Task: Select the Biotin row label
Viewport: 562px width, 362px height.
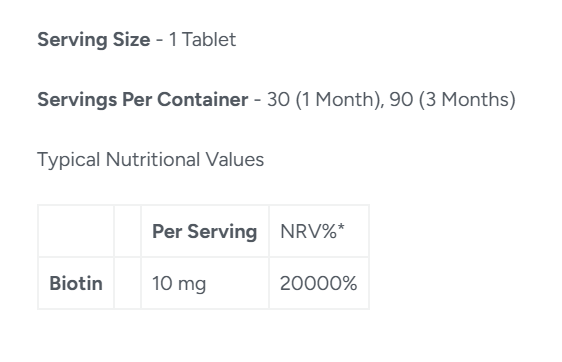Action: tap(76, 283)
